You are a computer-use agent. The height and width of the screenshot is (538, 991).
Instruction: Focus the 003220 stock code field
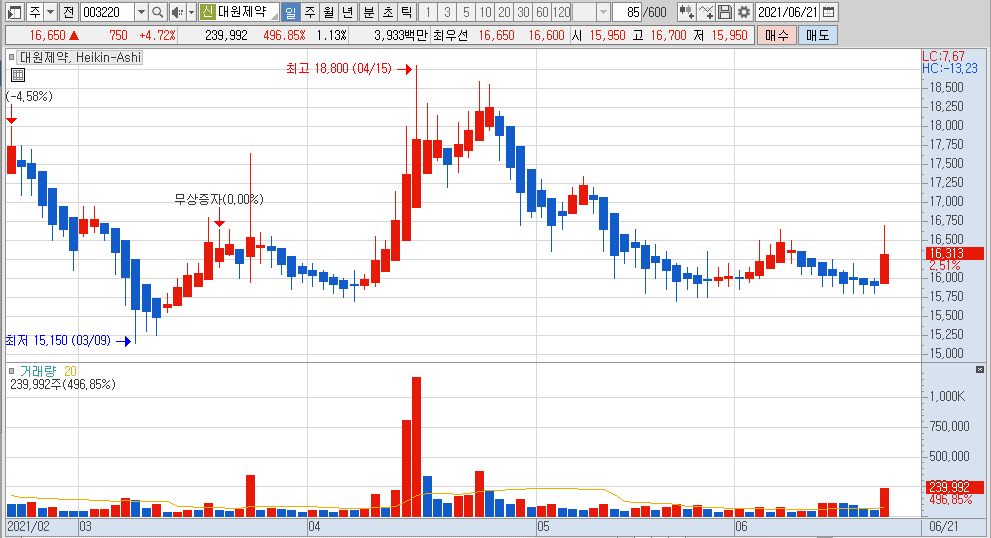tap(107, 11)
